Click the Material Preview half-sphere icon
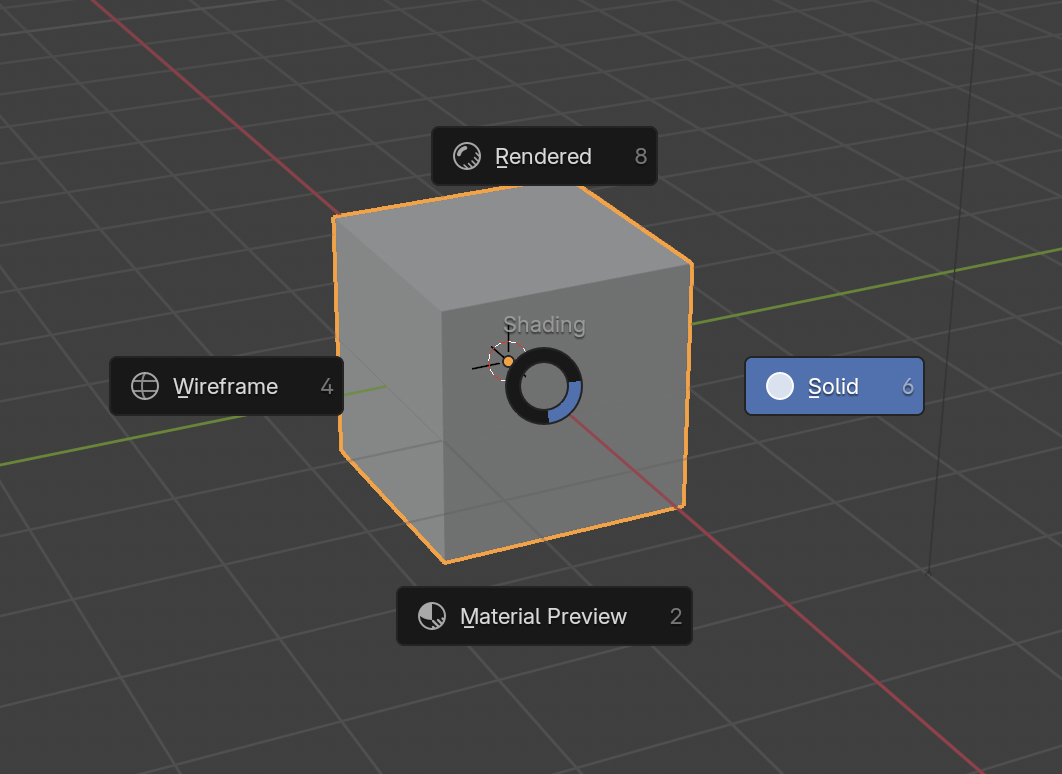The height and width of the screenshot is (774, 1062). 431,616
